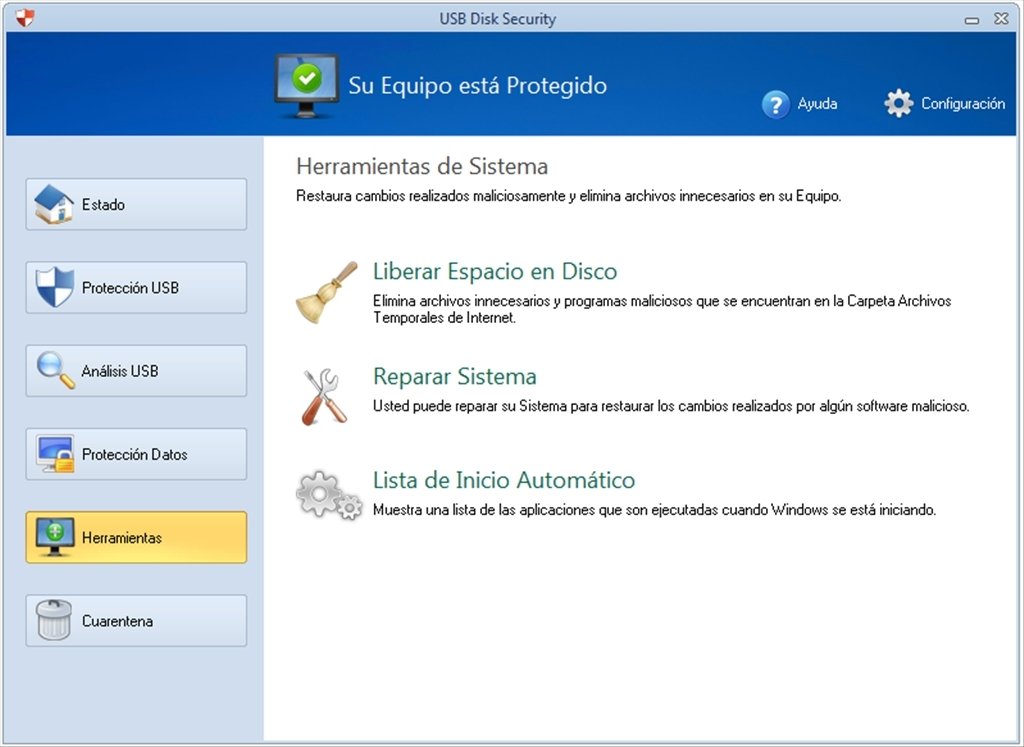
Task: Click the gears icon for Inicio Automático
Action: (329, 495)
